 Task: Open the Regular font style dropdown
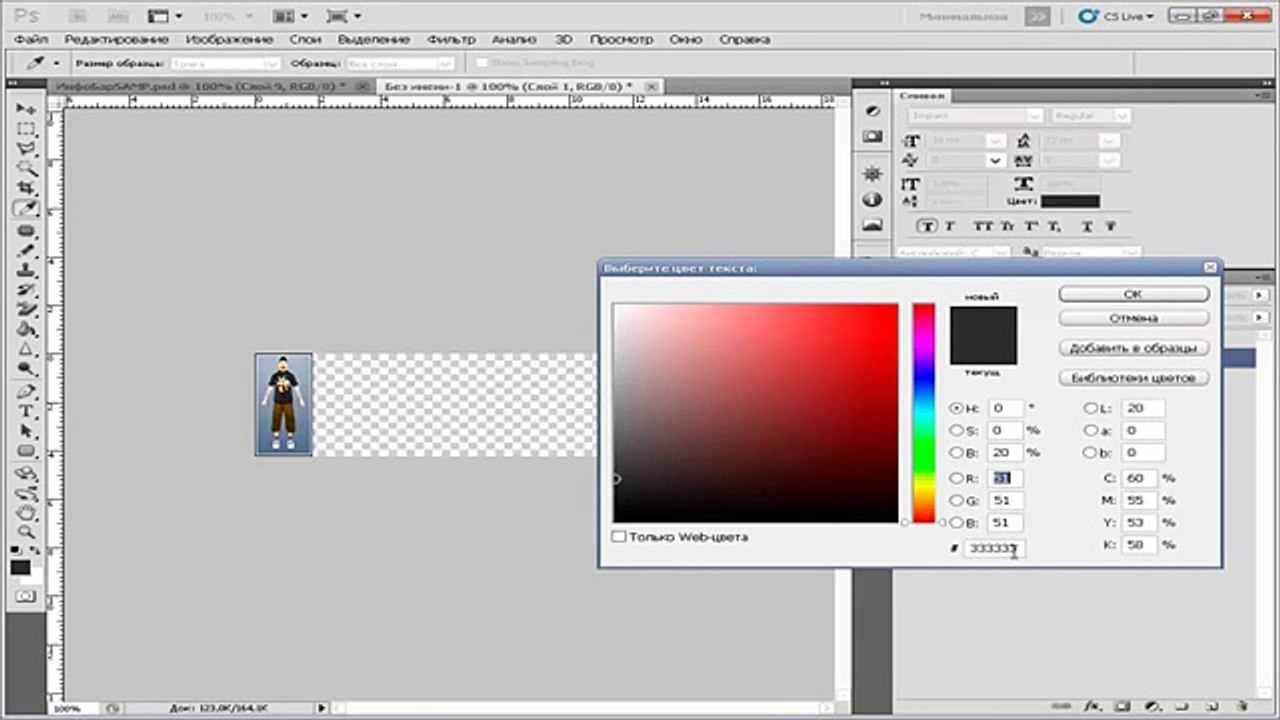point(1122,116)
